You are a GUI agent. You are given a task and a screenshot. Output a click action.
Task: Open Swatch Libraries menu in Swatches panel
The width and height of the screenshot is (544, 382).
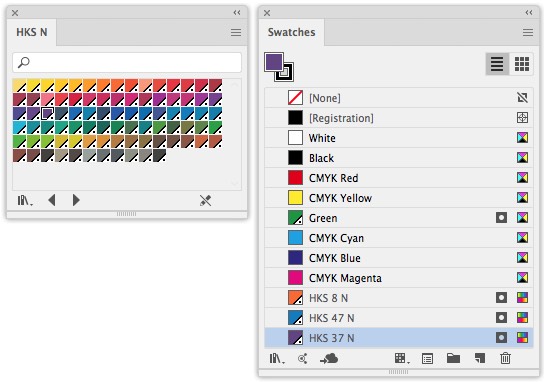click(277, 358)
